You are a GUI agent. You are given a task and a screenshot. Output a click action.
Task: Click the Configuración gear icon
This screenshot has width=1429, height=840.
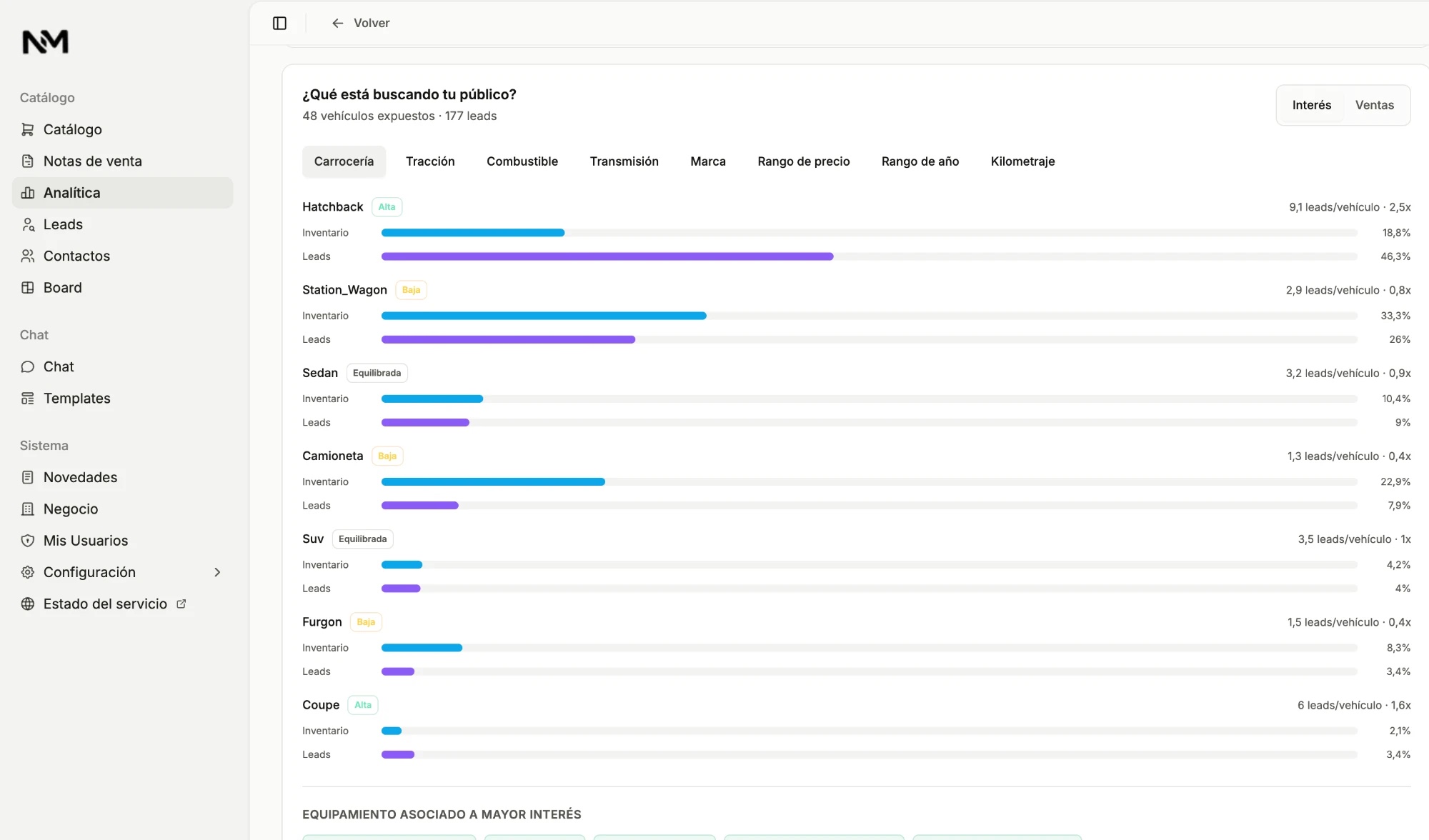(28, 572)
